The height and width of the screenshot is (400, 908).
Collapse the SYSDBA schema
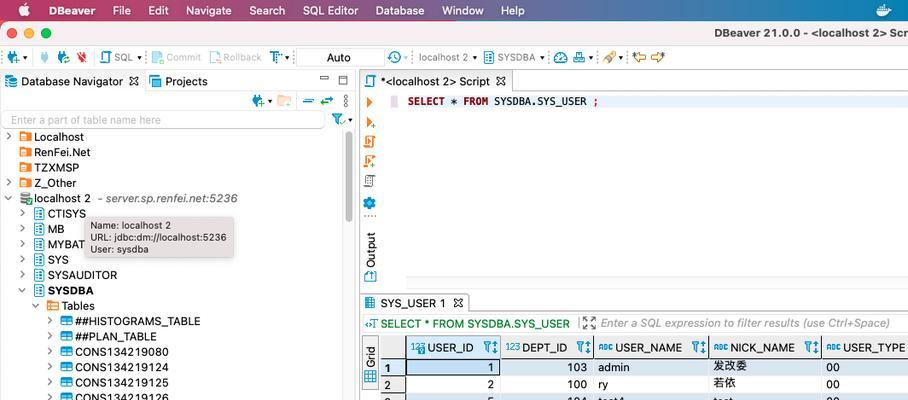point(23,290)
